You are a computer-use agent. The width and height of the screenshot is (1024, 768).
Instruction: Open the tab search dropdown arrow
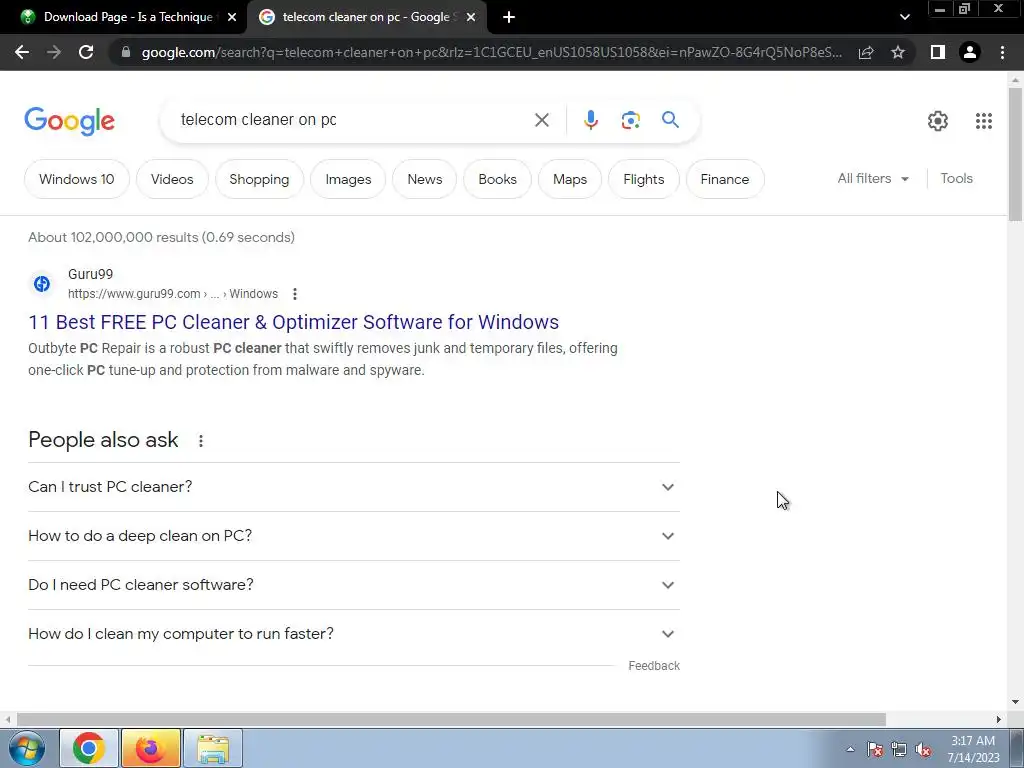point(904,18)
